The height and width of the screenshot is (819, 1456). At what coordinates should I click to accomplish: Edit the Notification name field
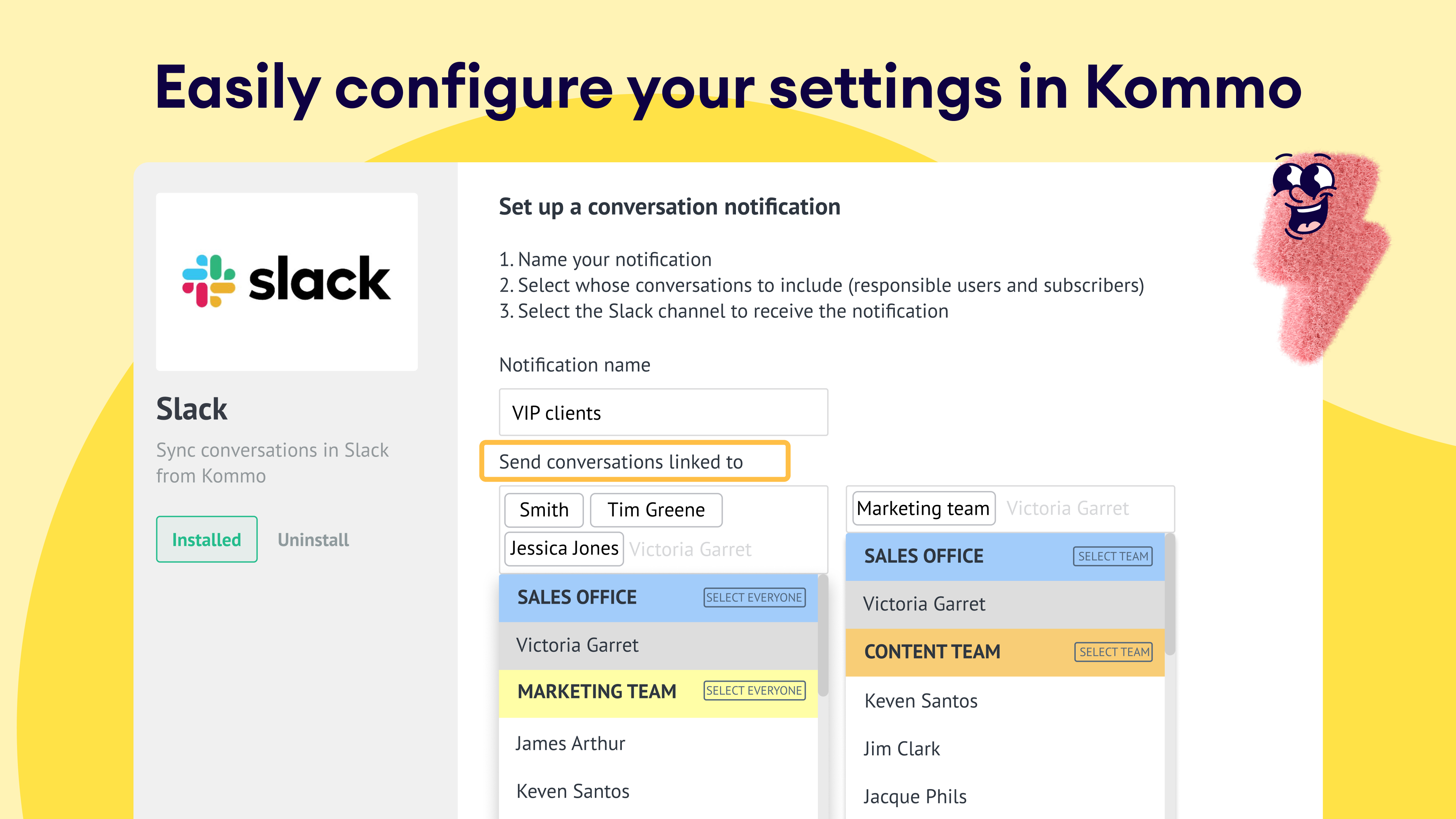(x=663, y=413)
